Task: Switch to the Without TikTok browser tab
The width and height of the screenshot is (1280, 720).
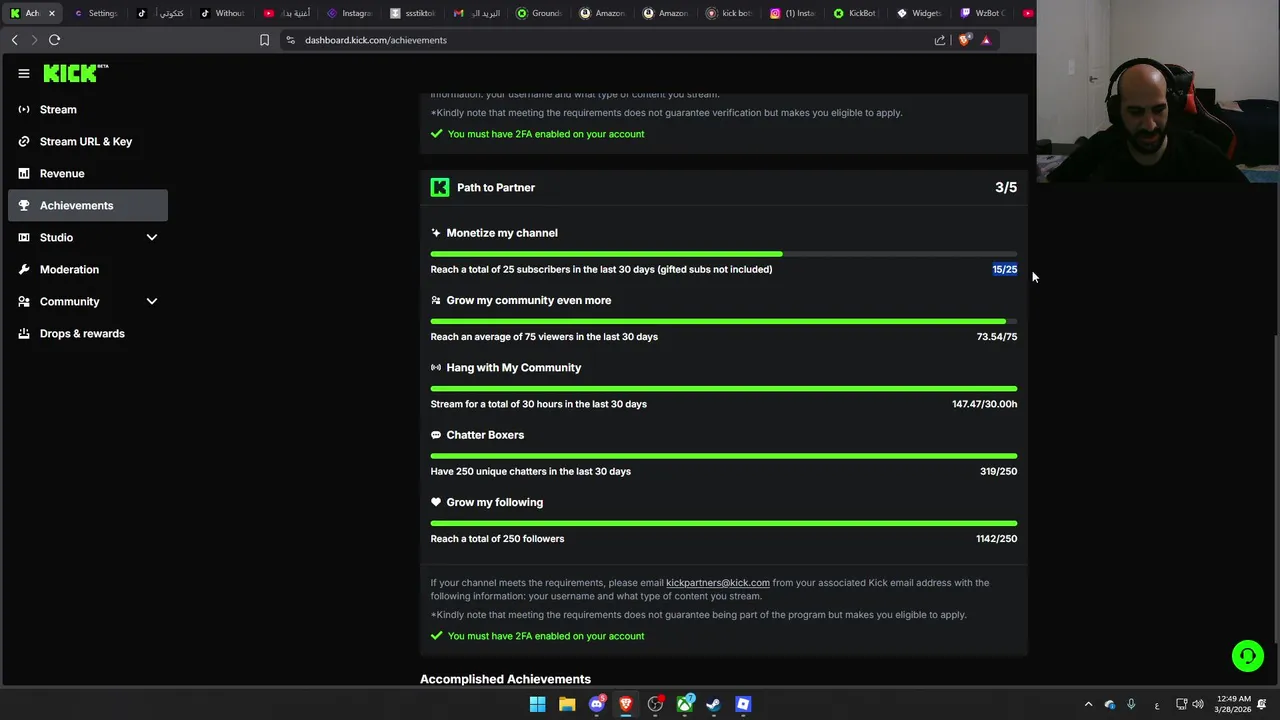Action: pos(222,13)
